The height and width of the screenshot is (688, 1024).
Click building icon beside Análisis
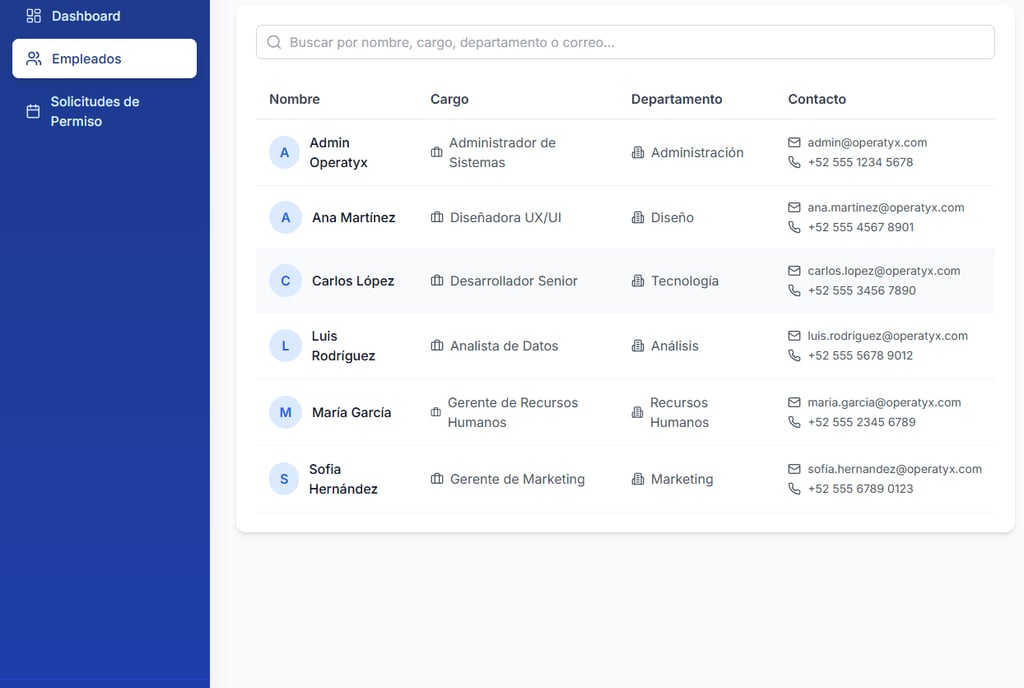click(638, 346)
